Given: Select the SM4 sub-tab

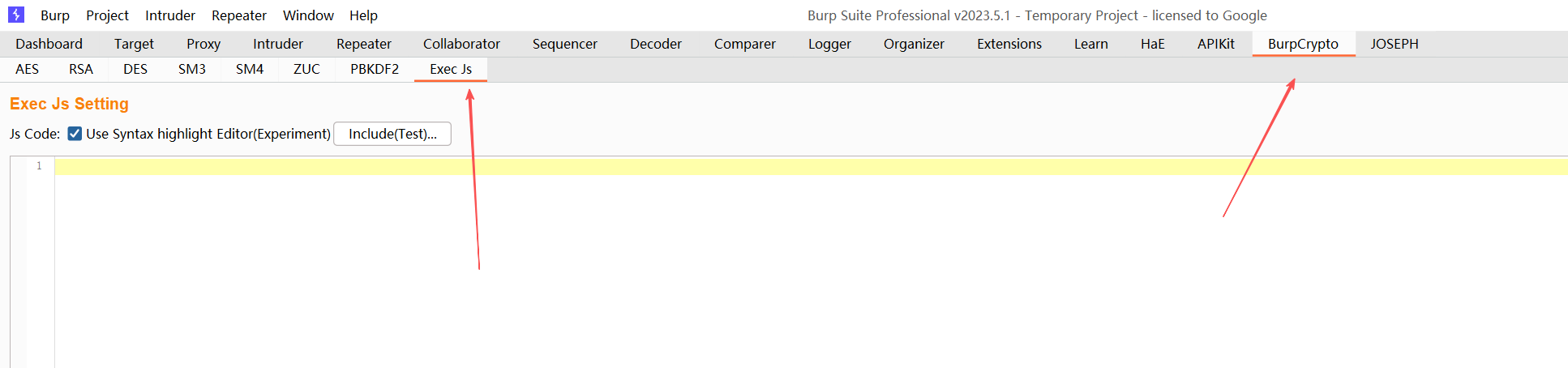Looking at the screenshot, I should click(250, 69).
